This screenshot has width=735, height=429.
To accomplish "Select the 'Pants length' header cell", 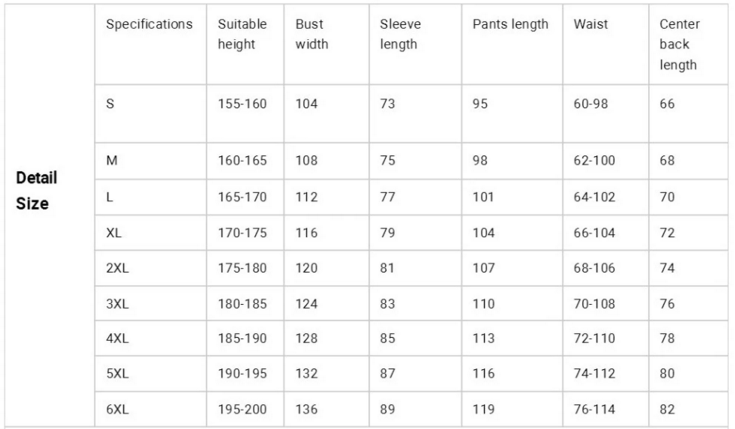I will tap(510, 24).
